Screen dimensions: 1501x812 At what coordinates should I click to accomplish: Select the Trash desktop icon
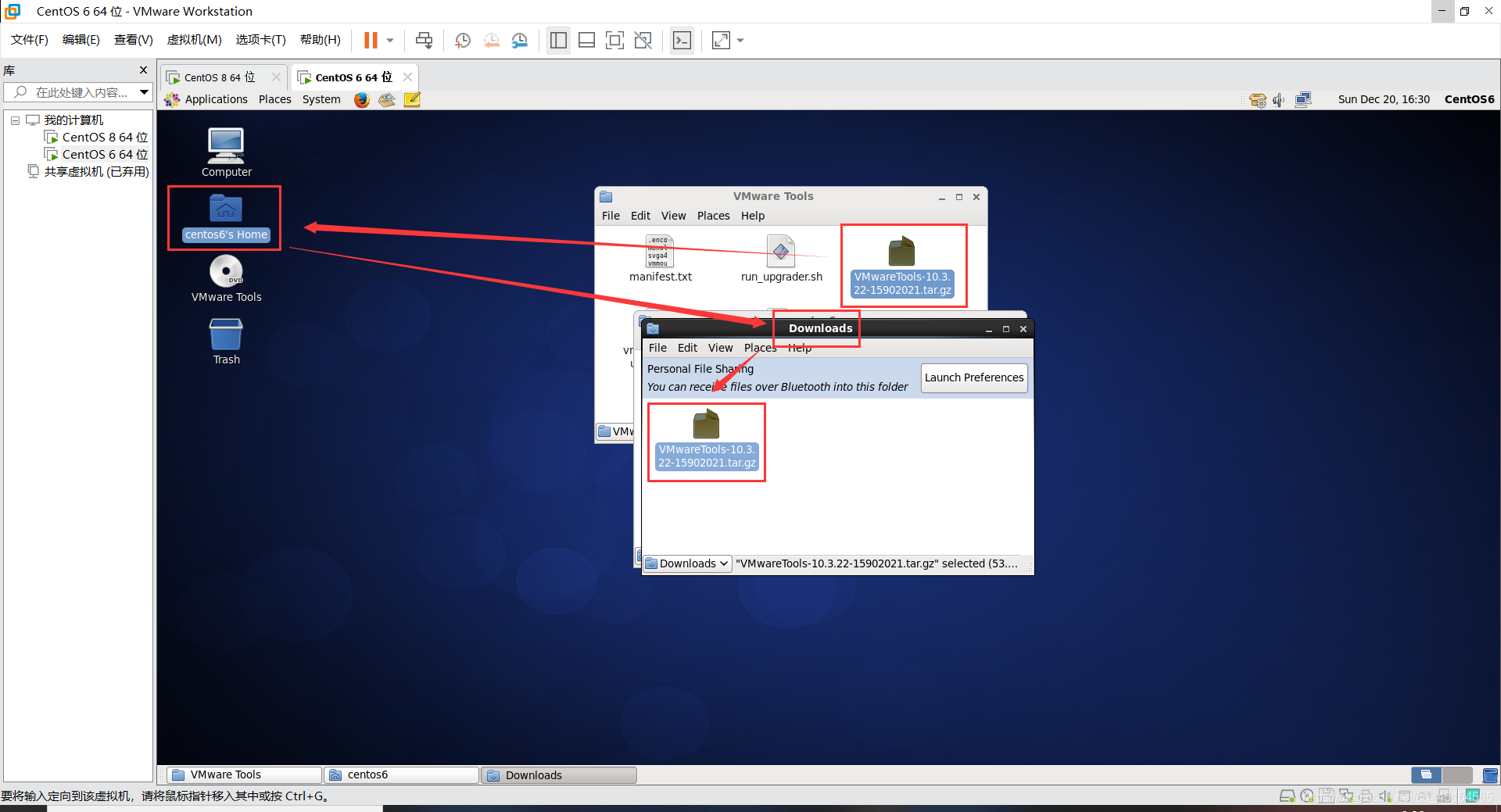pyautogui.click(x=227, y=342)
